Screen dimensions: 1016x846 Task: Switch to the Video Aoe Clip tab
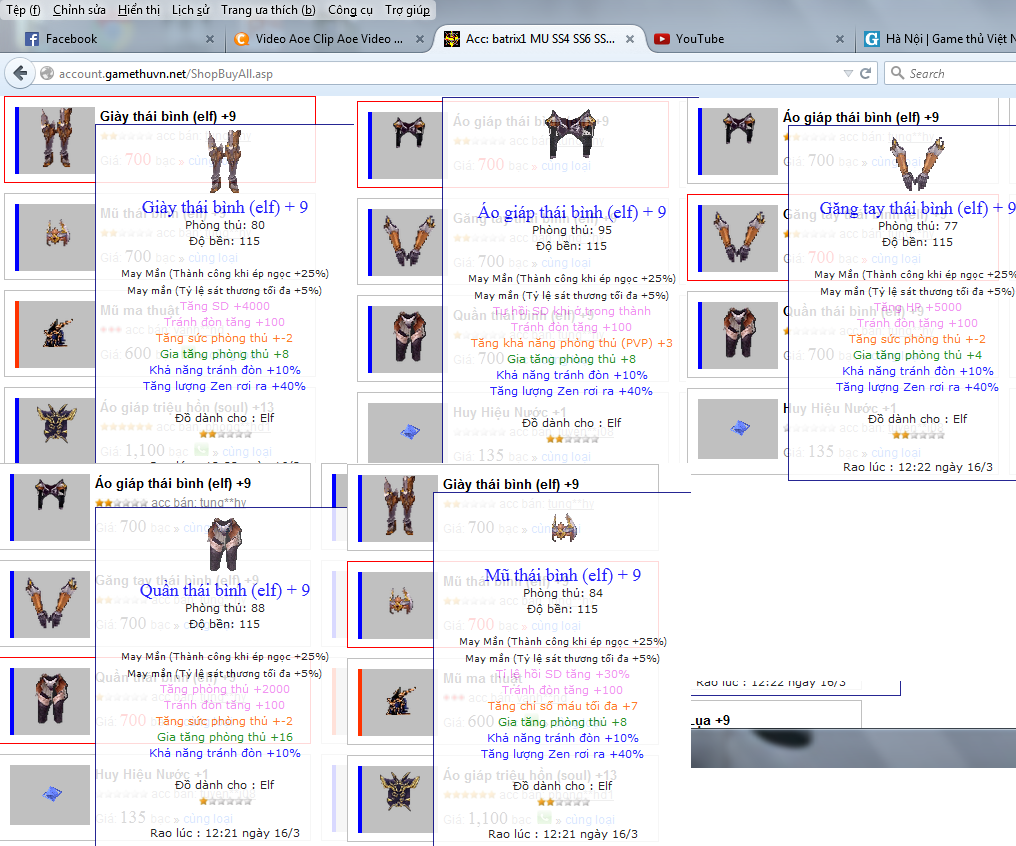pos(329,39)
